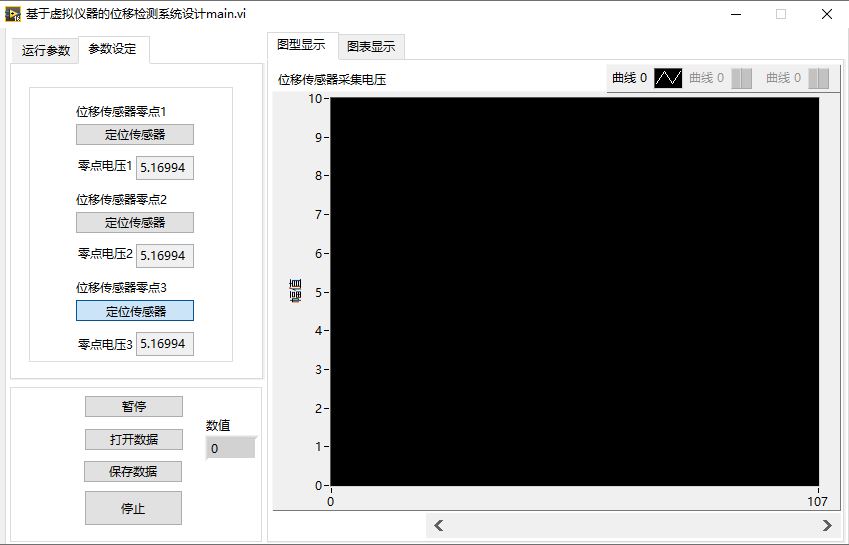Switch to the 运行参数 tab
This screenshot has width=849, height=545.
45,51
